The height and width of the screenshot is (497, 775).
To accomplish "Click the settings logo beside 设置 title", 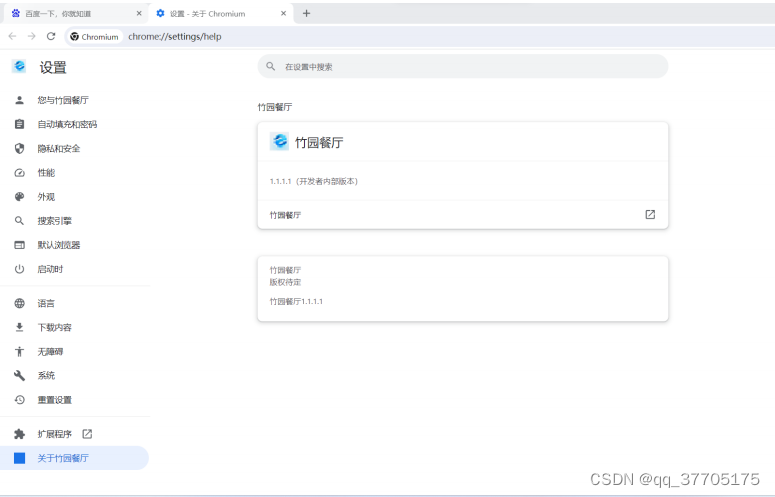I will coord(19,66).
